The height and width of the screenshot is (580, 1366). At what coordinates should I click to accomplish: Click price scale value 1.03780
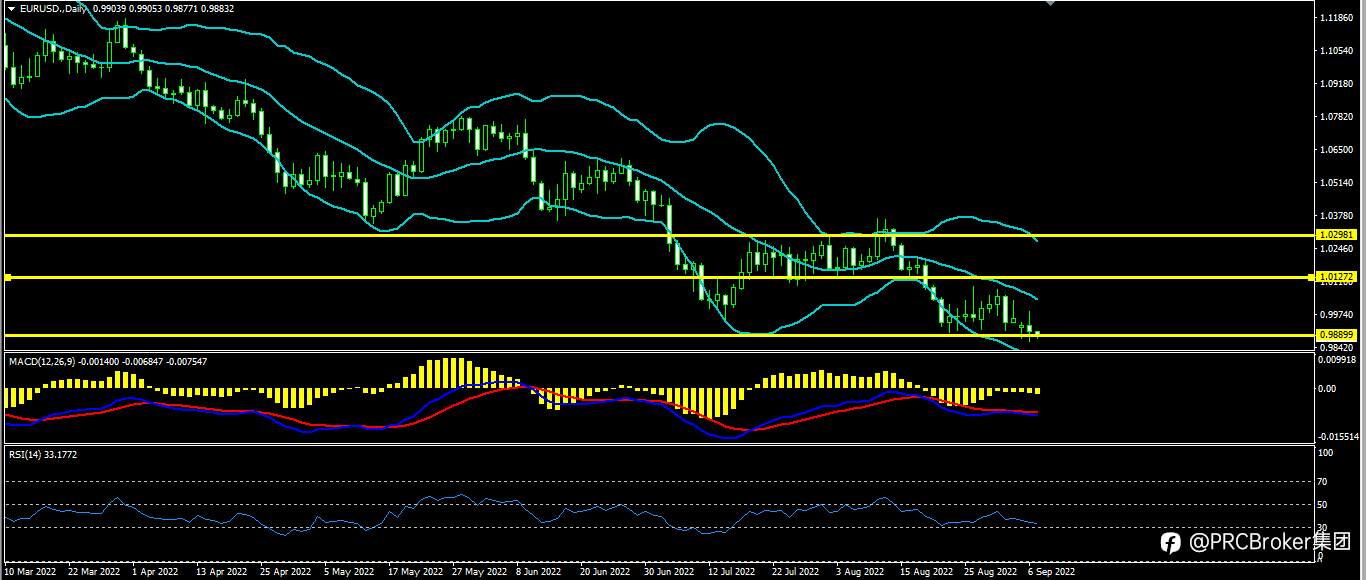(x=1336, y=216)
